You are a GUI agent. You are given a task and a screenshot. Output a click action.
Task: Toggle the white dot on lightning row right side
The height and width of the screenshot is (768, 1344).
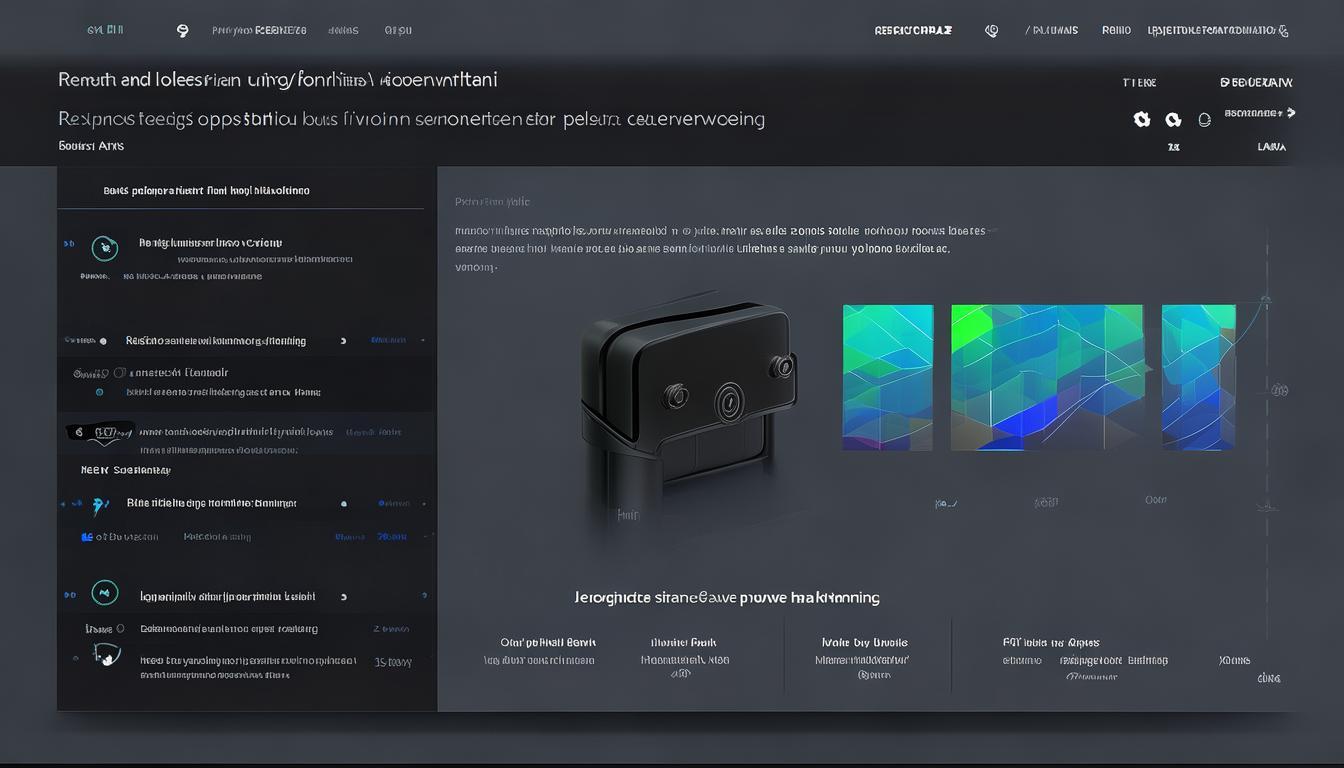[344, 504]
